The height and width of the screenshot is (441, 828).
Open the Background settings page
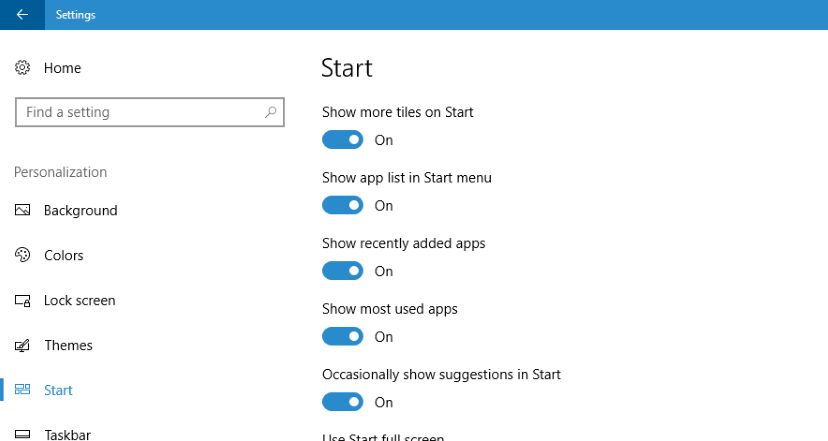[x=81, y=210]
